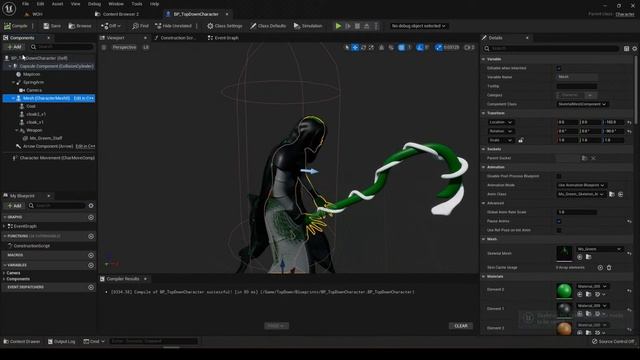This screenshot has width=640, height=360.
Task: Toggle Editable when Inherited checkbox
Action: point(559,68)
